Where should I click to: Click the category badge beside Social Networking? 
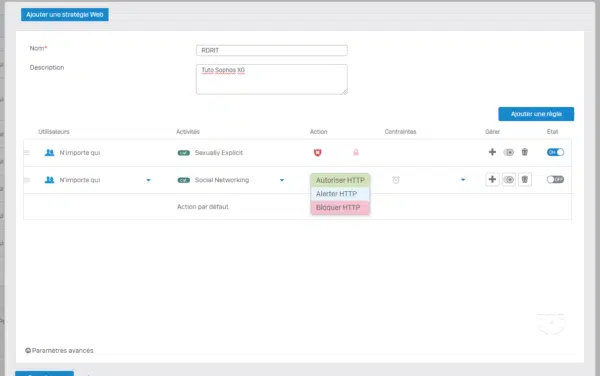[x=184, y=180]
